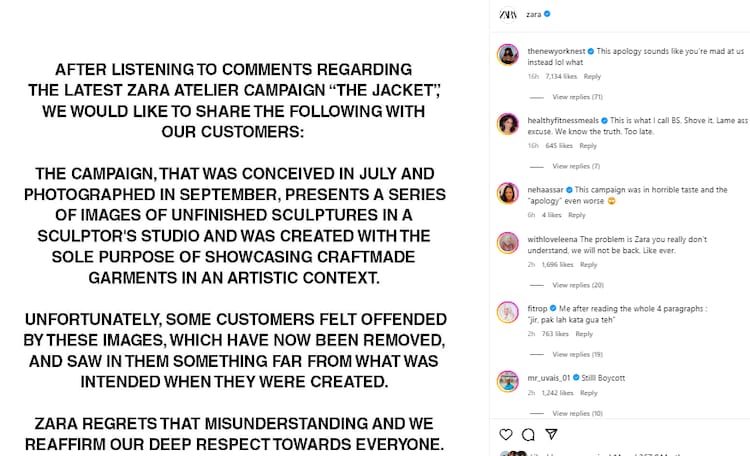This screenshot has width=750, height=456.
Task: Open mr_uvais_01's profile avatar
Action: pos(507,381)
